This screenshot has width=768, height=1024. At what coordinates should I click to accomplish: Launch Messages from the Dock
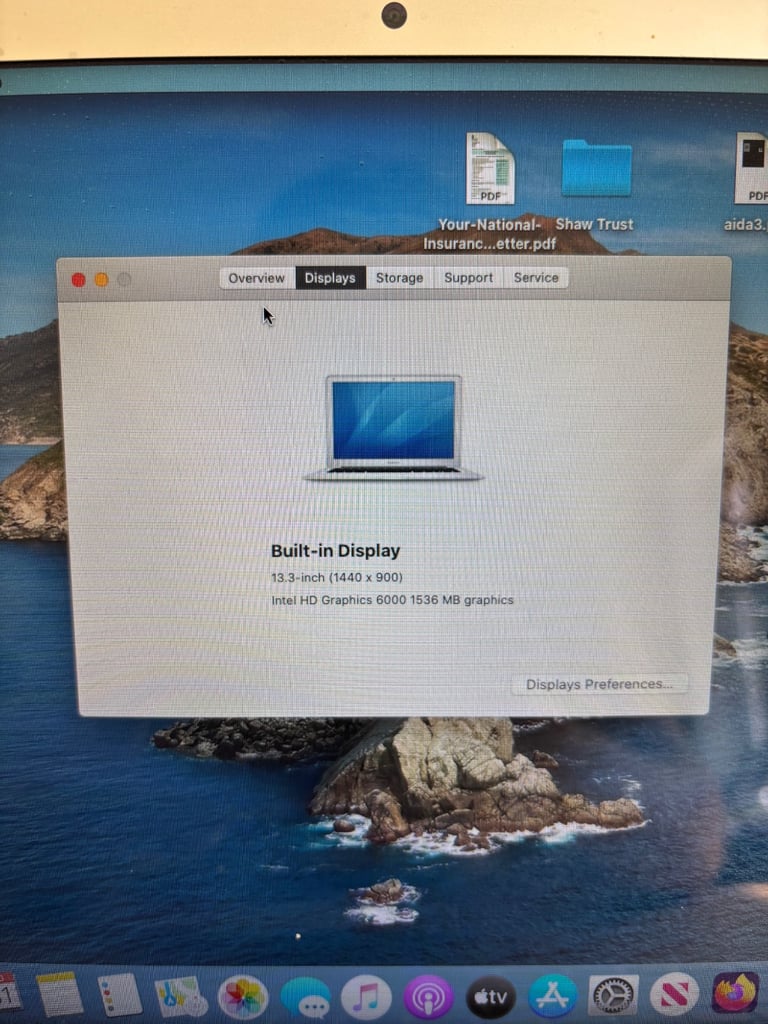(x=305, y=998)
